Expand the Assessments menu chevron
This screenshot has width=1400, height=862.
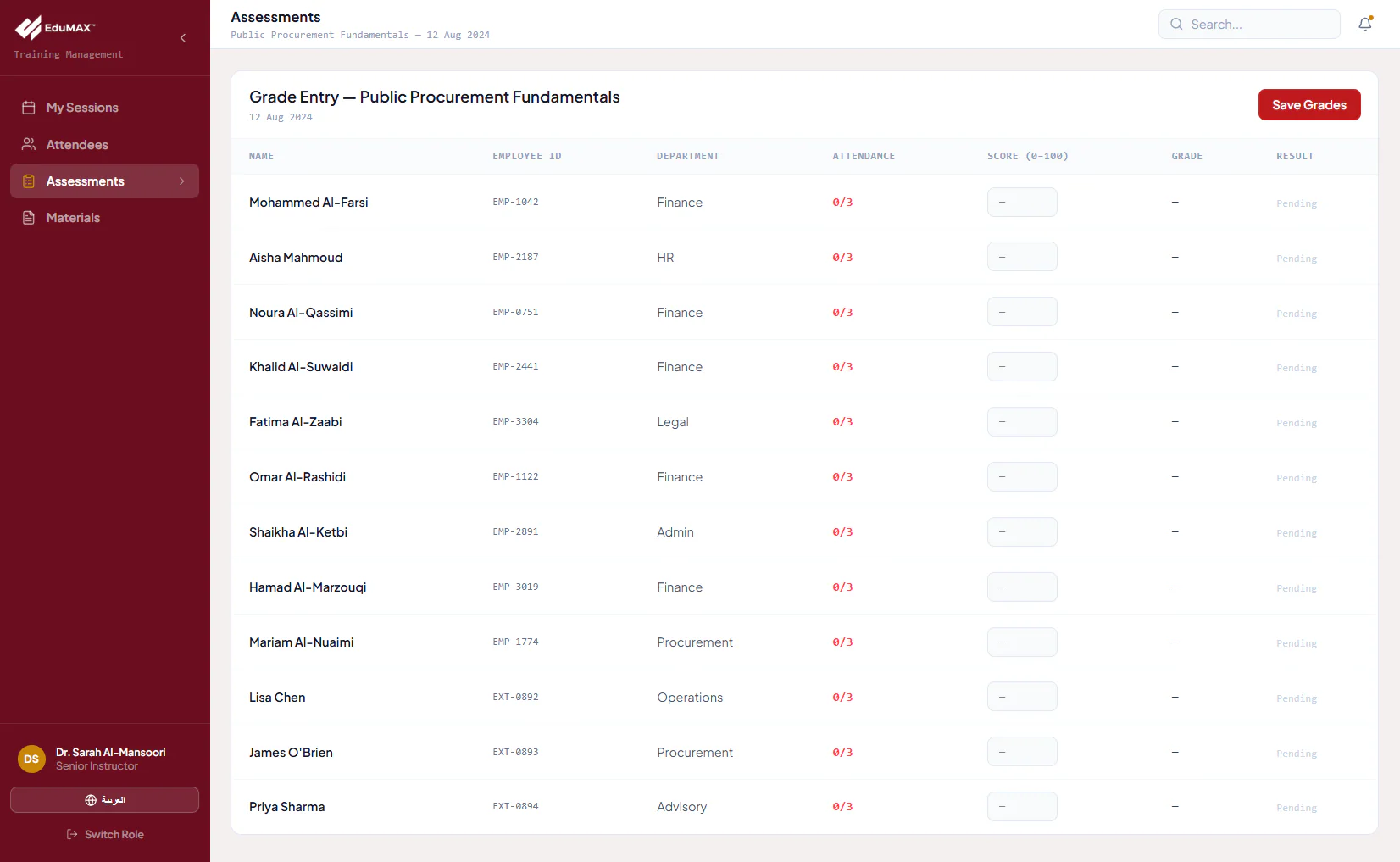(x=181, y=181)
